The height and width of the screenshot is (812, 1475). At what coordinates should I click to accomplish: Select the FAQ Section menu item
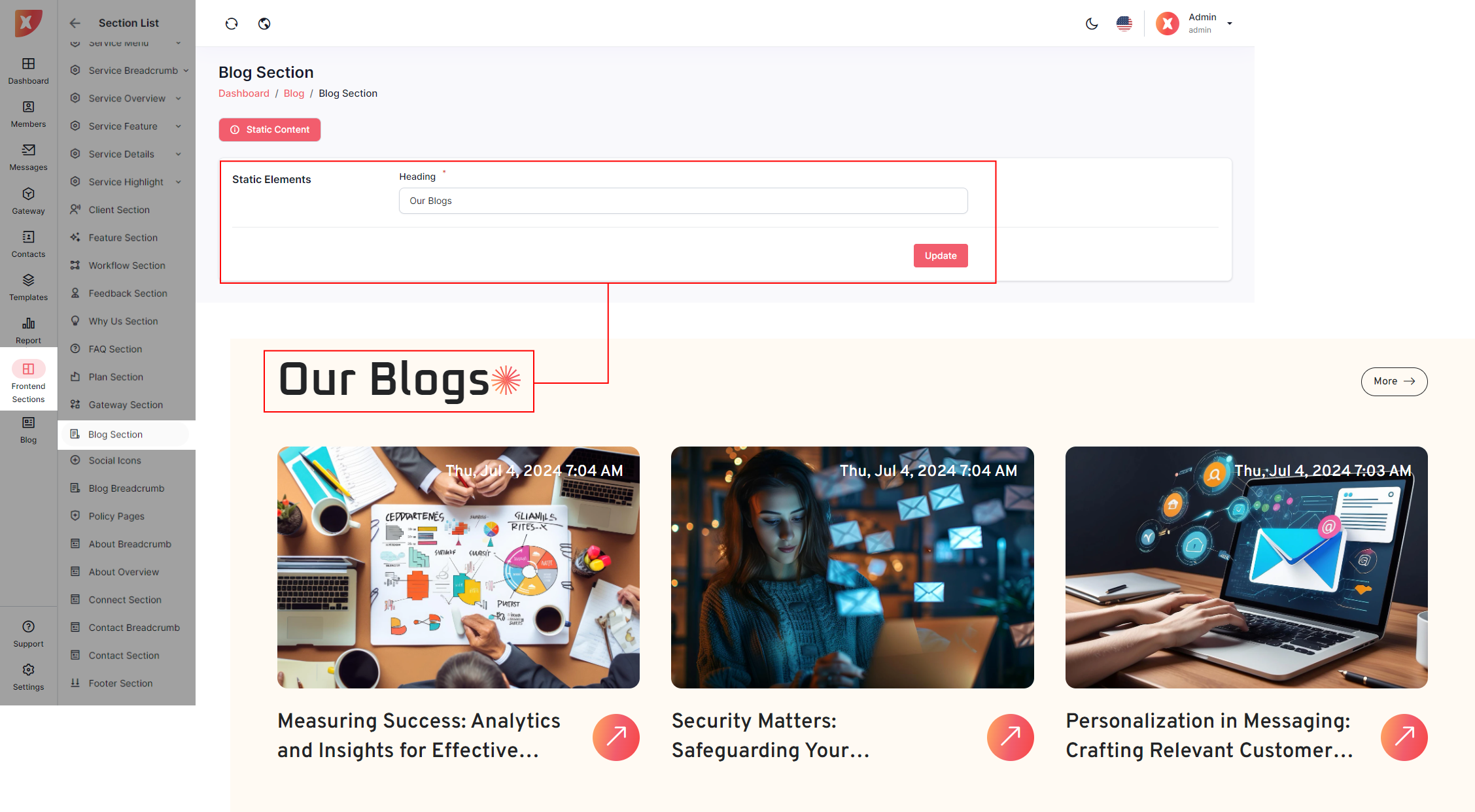[115, 349]
